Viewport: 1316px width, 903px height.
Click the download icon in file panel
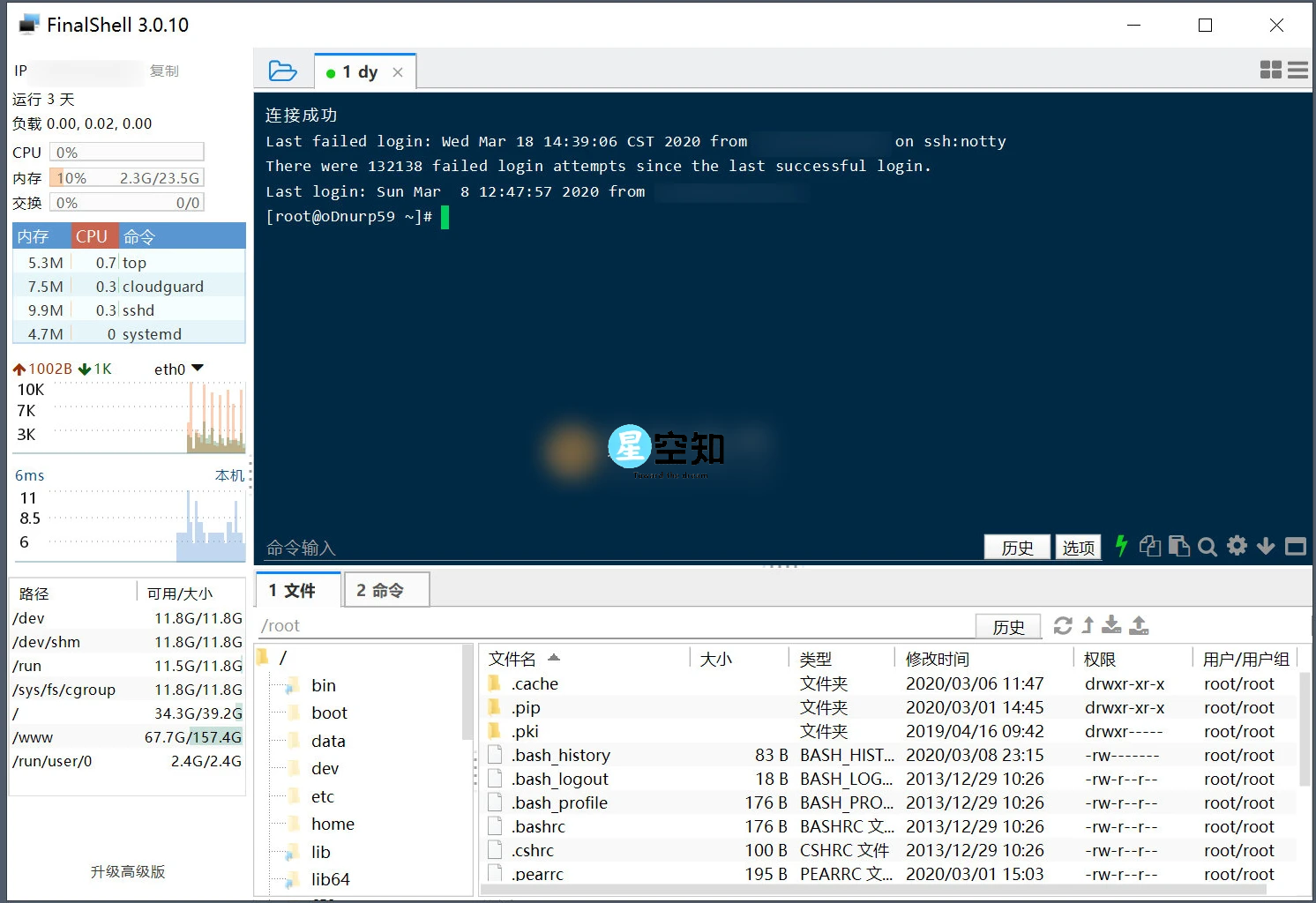(x=1111, y=625)
